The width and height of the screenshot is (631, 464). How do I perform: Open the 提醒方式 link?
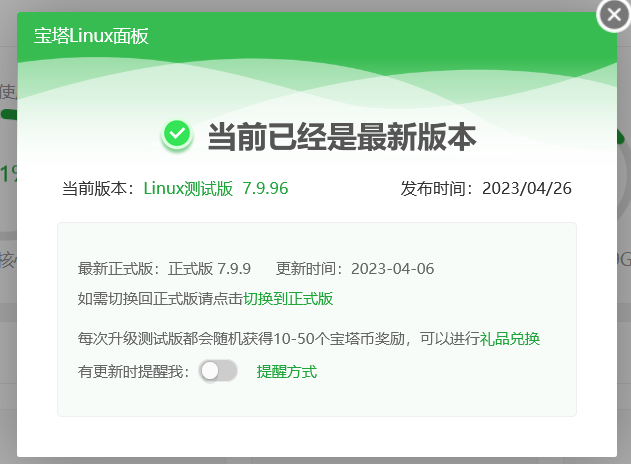[x=287, y=372]
